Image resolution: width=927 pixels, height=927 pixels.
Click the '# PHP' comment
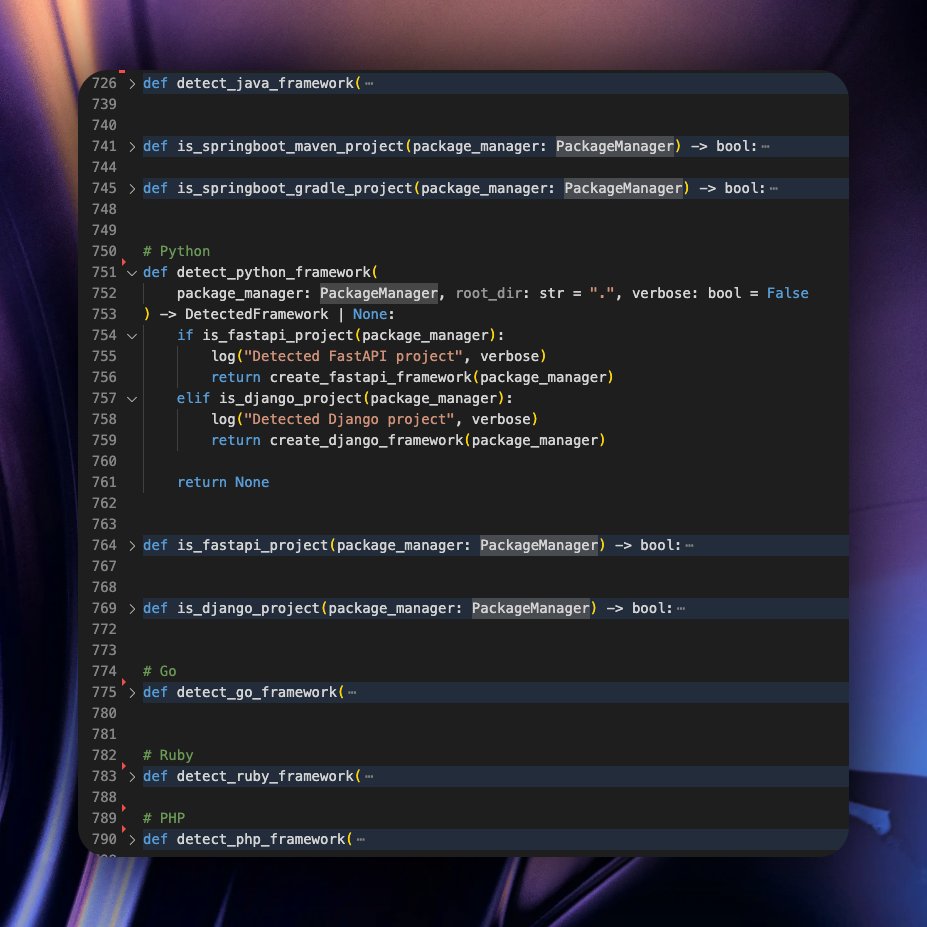tap(164, 818)
